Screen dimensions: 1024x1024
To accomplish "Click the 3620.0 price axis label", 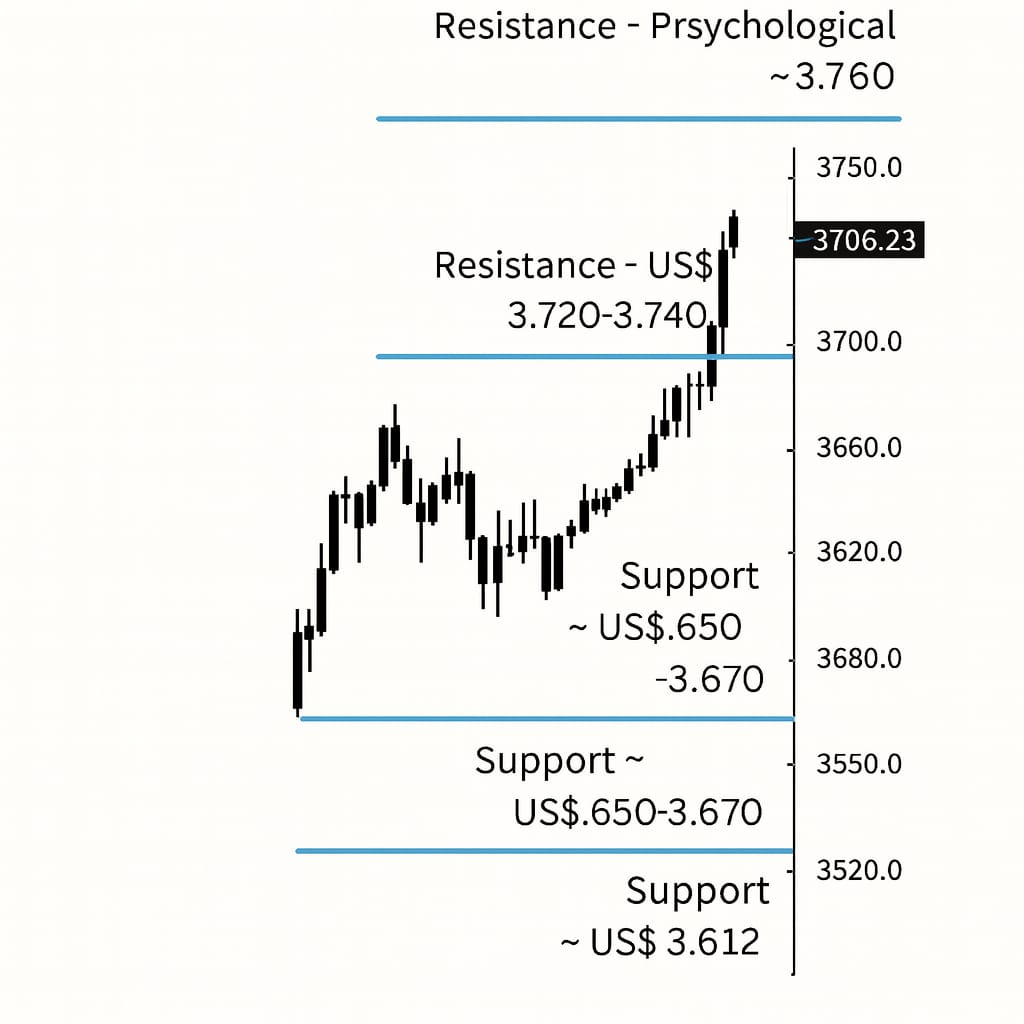I will [x=859, y=552].
